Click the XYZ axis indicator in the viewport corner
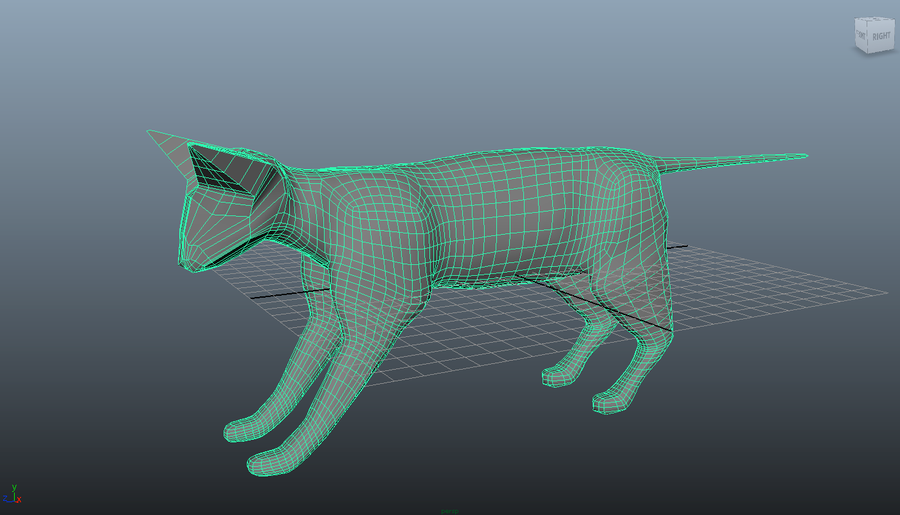The width and height of the screenshot is (900, 515). click(12, 495)
